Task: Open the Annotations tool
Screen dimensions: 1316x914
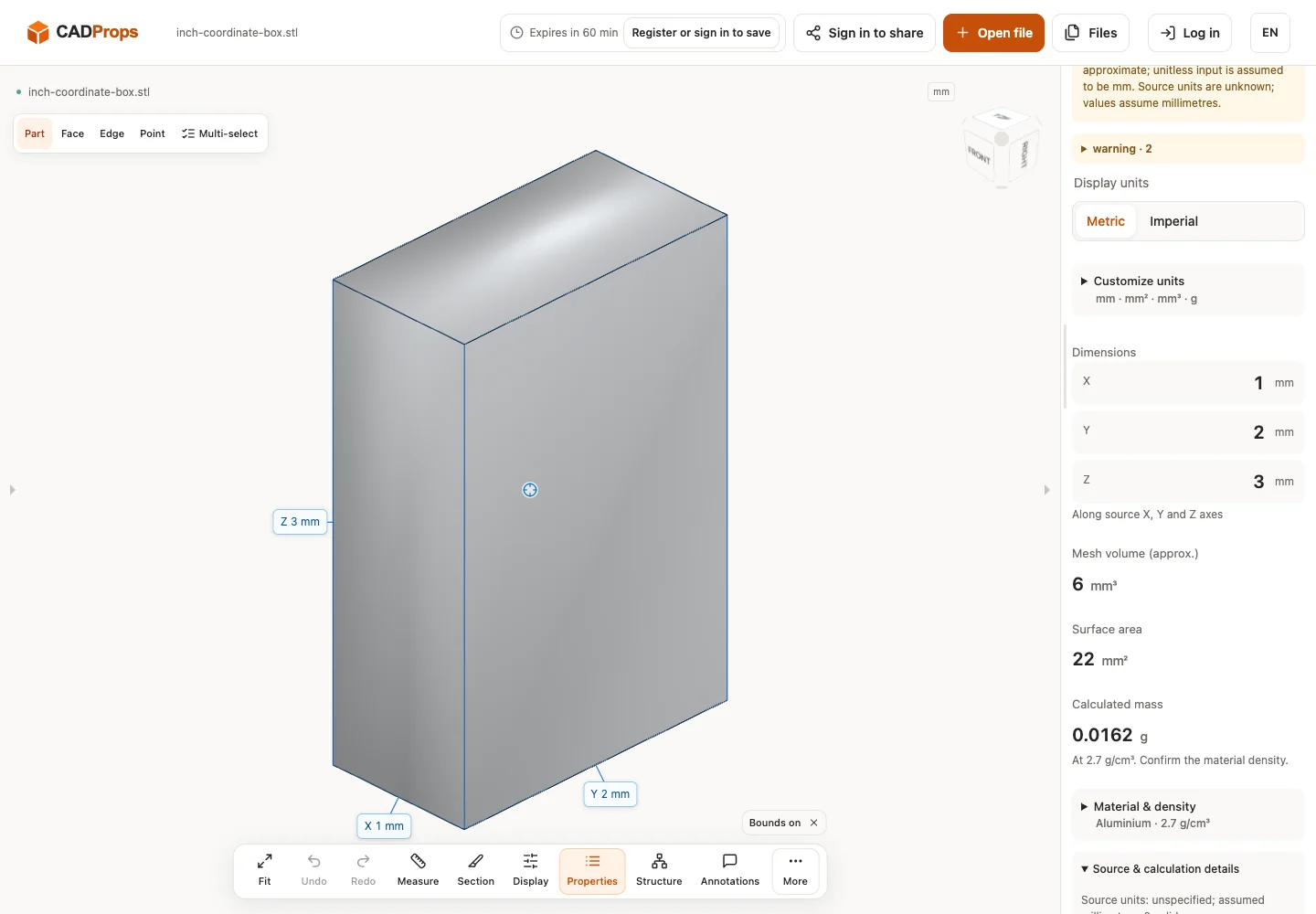Action: pos(729,870)
